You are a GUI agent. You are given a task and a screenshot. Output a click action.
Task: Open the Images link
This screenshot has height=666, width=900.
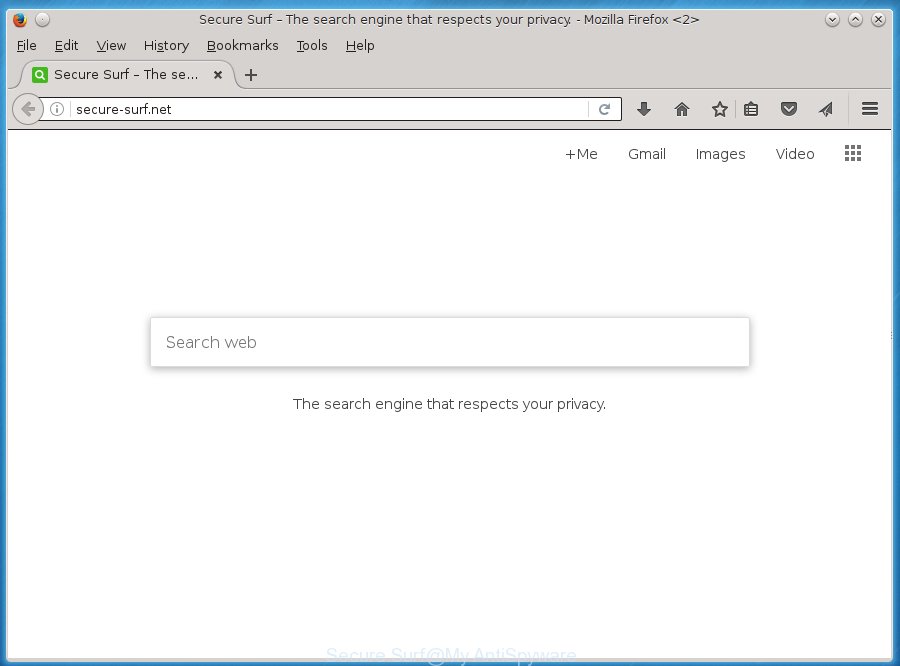[x=720, y=154]
